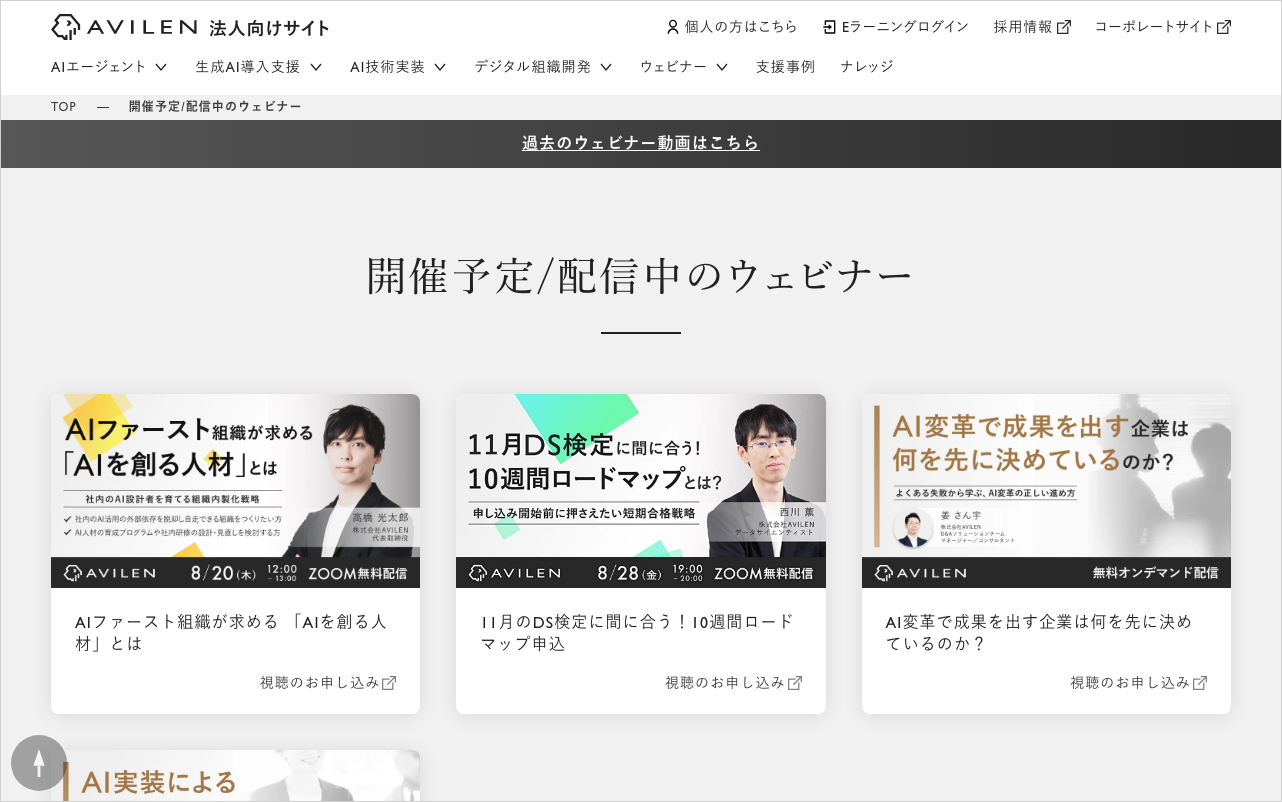Screen dimensions: 1282x802
Task: Click TOP in the breadcrumb
Action: (64, 106)
